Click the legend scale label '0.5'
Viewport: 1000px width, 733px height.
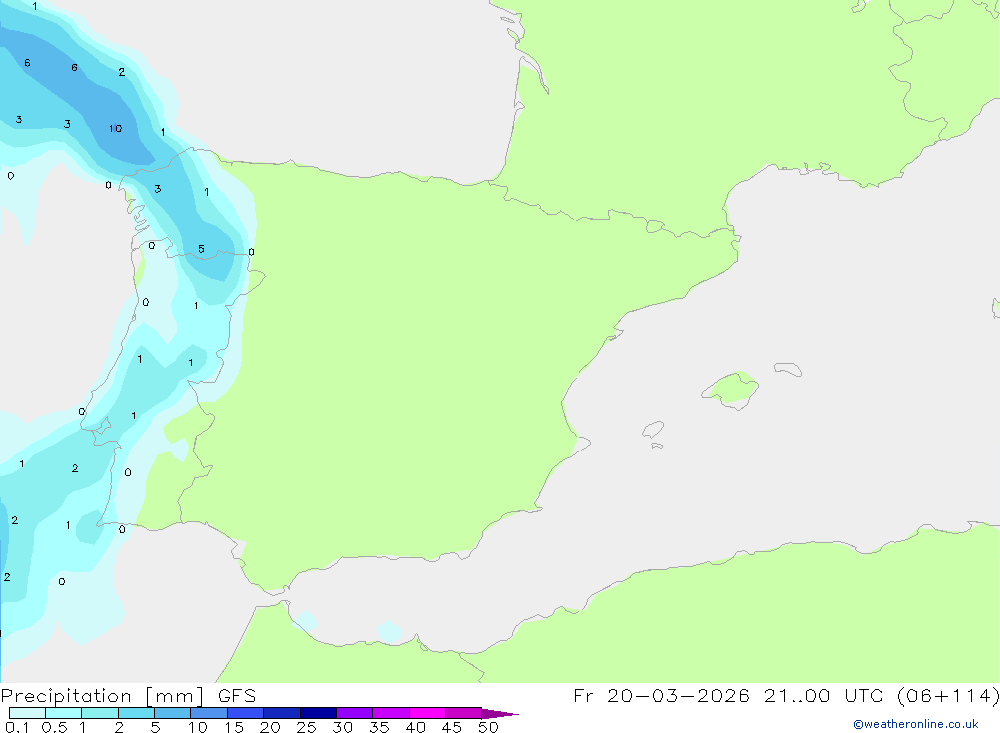click(54, 727)
